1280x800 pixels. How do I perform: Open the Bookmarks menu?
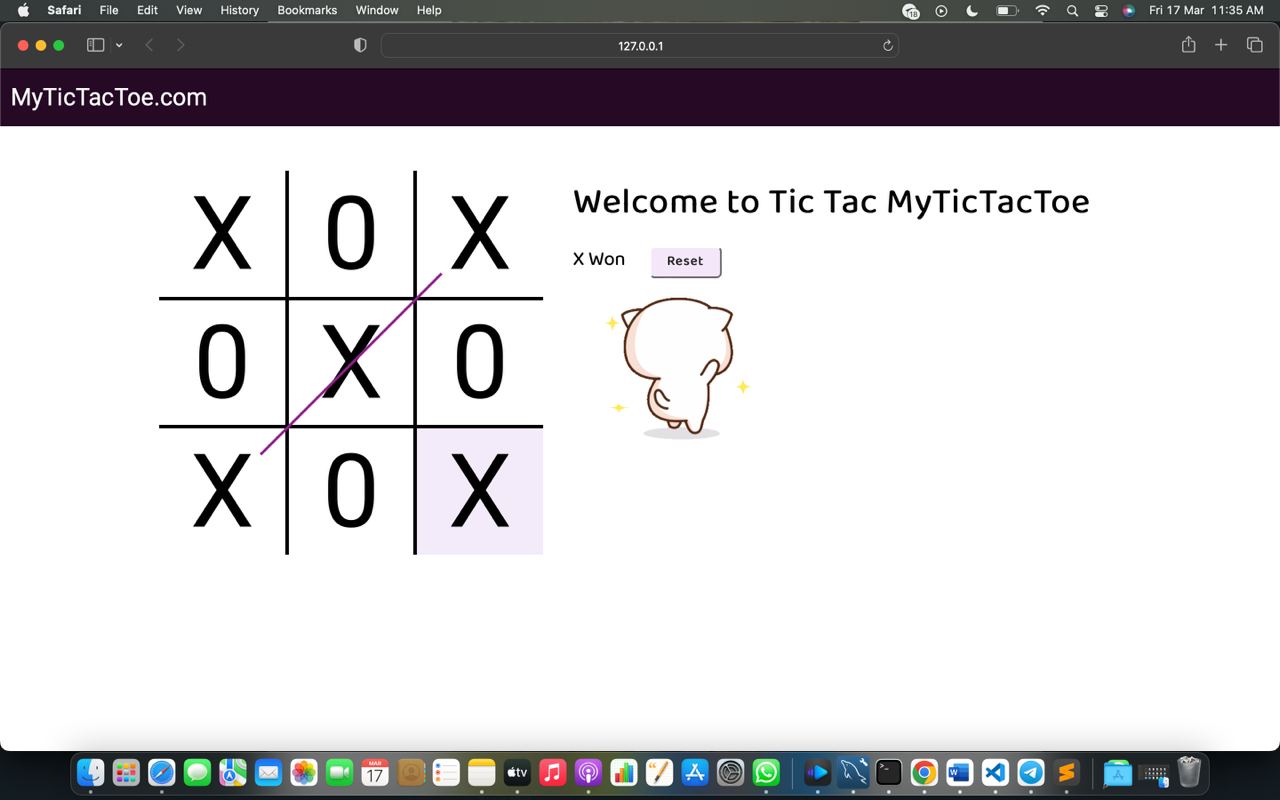pos(307,10)
